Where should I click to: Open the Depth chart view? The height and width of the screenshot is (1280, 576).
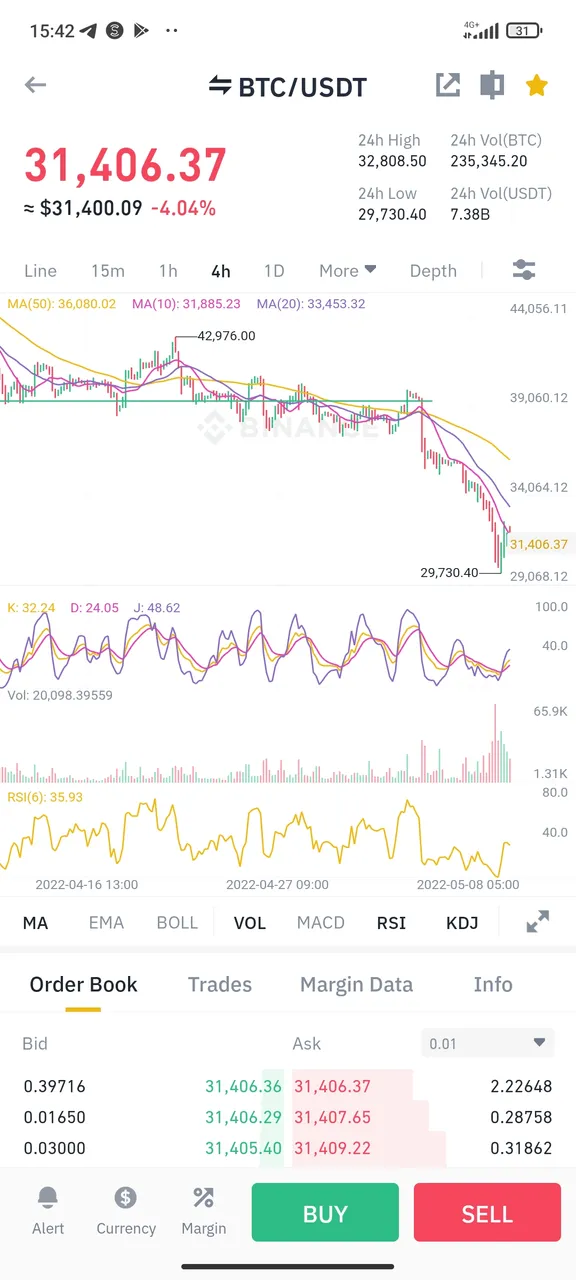(433, 271)
